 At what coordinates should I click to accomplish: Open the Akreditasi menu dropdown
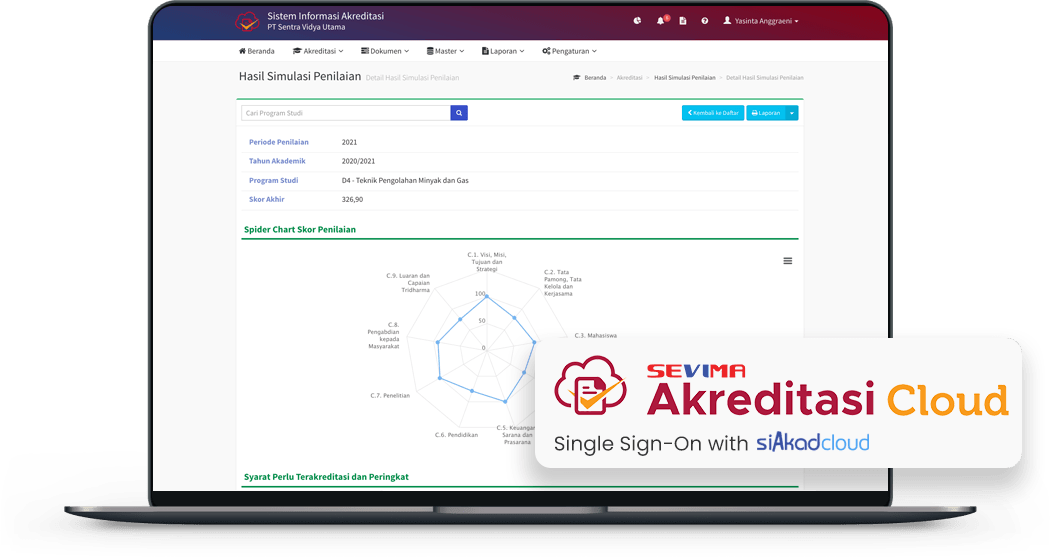pyautogui.click(x=318, y=51)
